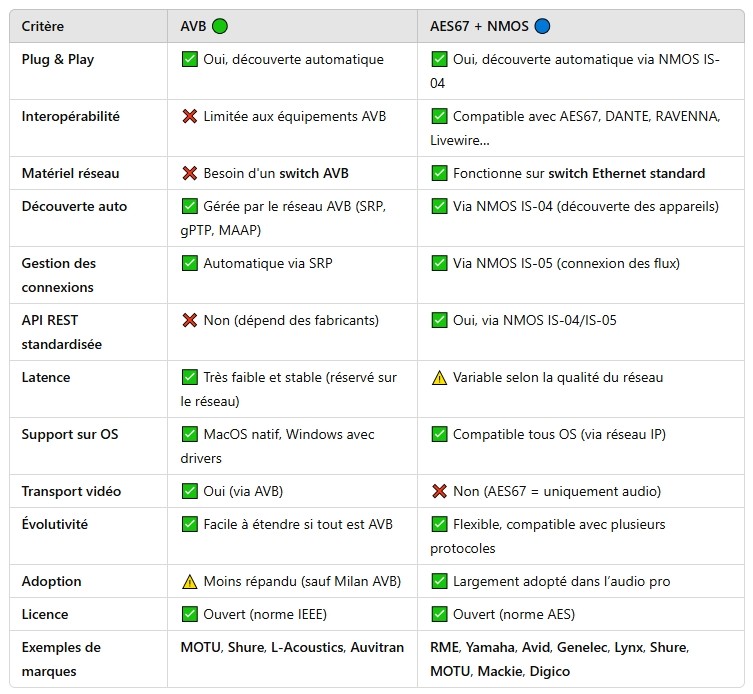Viewport: 753px width, 694px height.
Task: Click the "MOTU, Shure, L-Acoustics, Auvitran" cell
Action: tap(292, 648)
